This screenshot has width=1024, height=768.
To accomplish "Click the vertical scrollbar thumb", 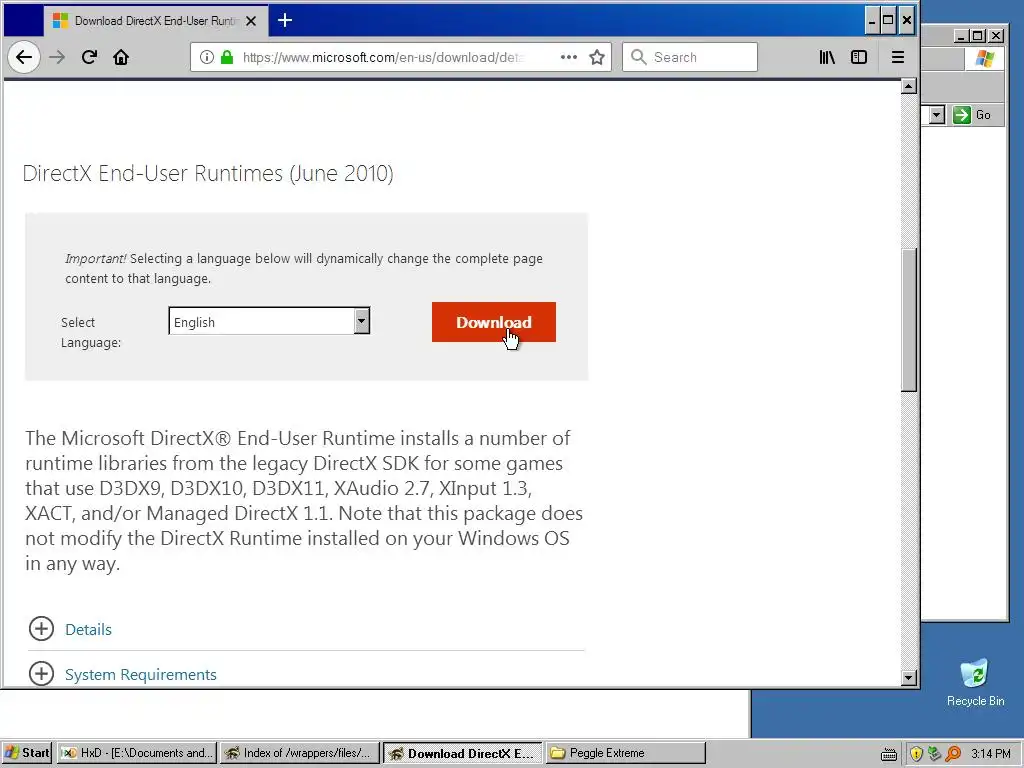I will [x=908, y=320].
